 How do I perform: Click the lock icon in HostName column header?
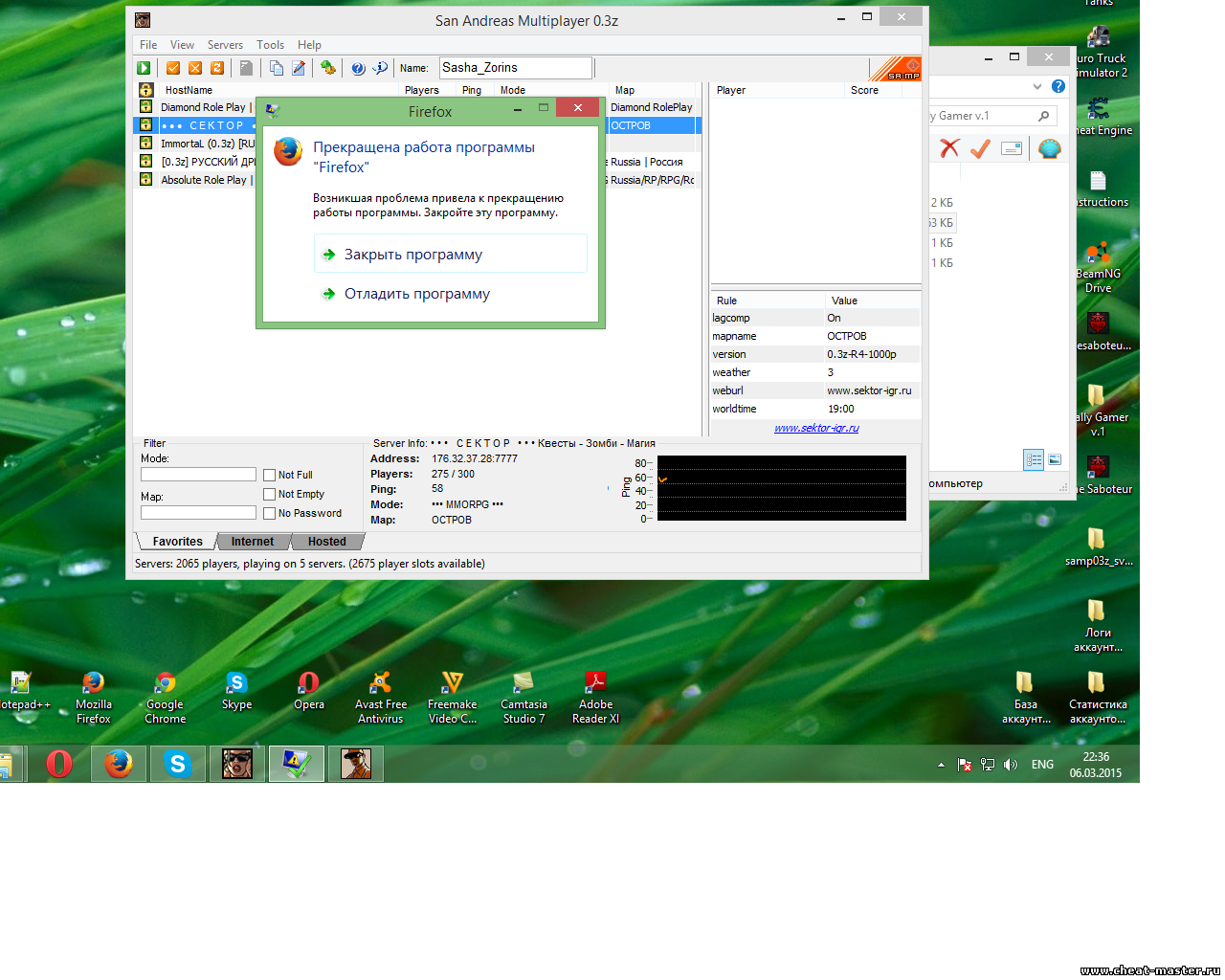click(146, 90)
